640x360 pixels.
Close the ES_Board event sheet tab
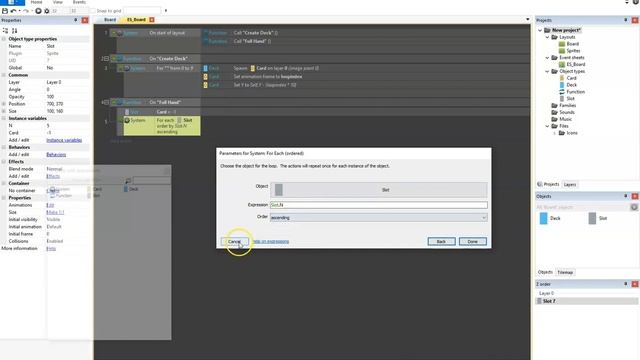[152, 20]
